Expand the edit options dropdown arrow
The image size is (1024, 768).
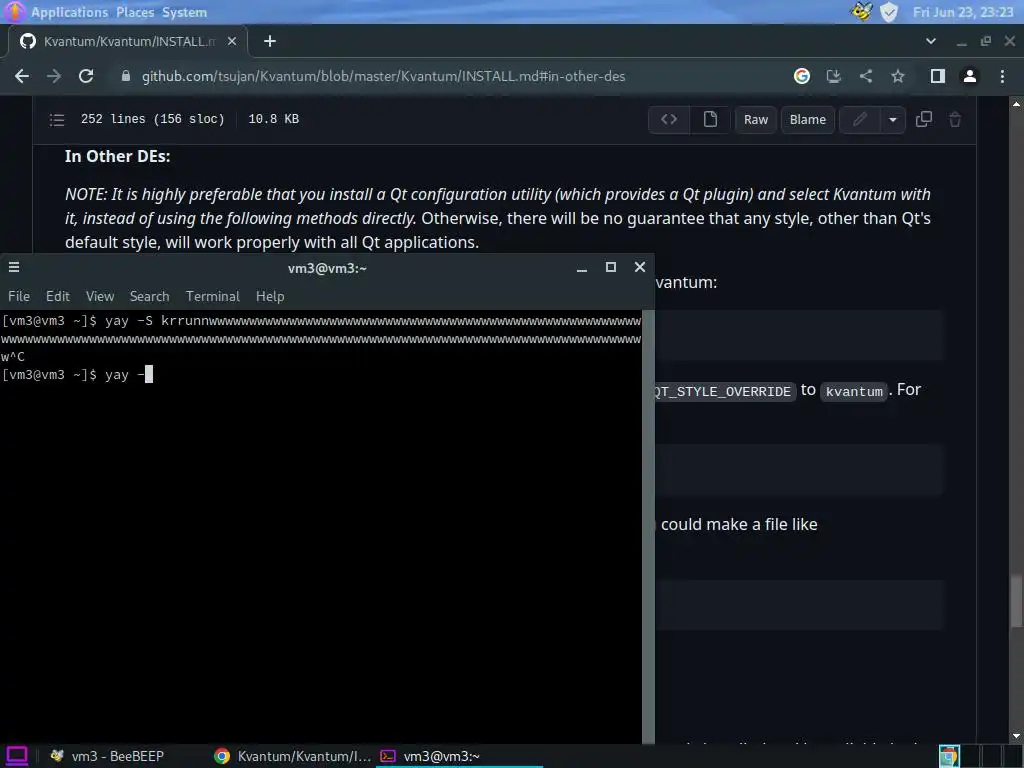click(x=893, y=120)
